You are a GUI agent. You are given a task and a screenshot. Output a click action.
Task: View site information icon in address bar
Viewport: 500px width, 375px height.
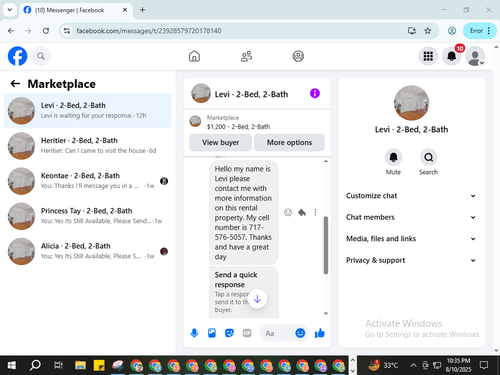67,31
